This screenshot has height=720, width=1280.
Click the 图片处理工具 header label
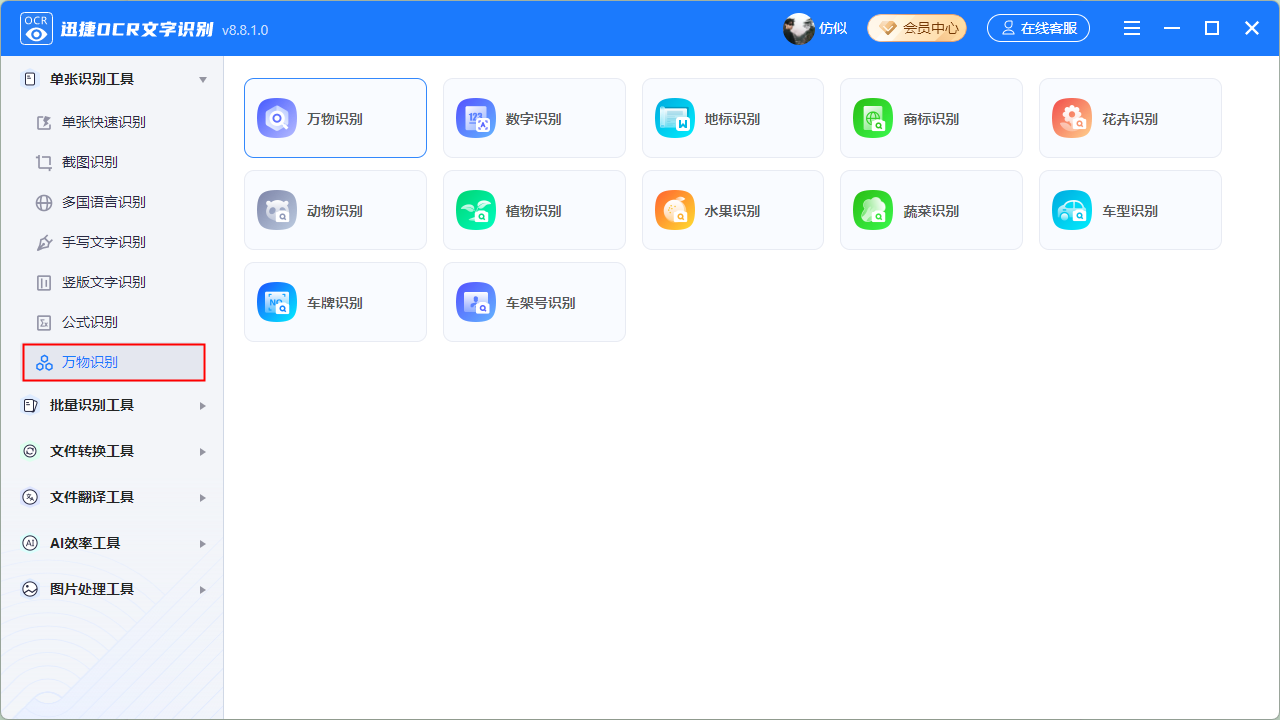(x=92, y=589)
